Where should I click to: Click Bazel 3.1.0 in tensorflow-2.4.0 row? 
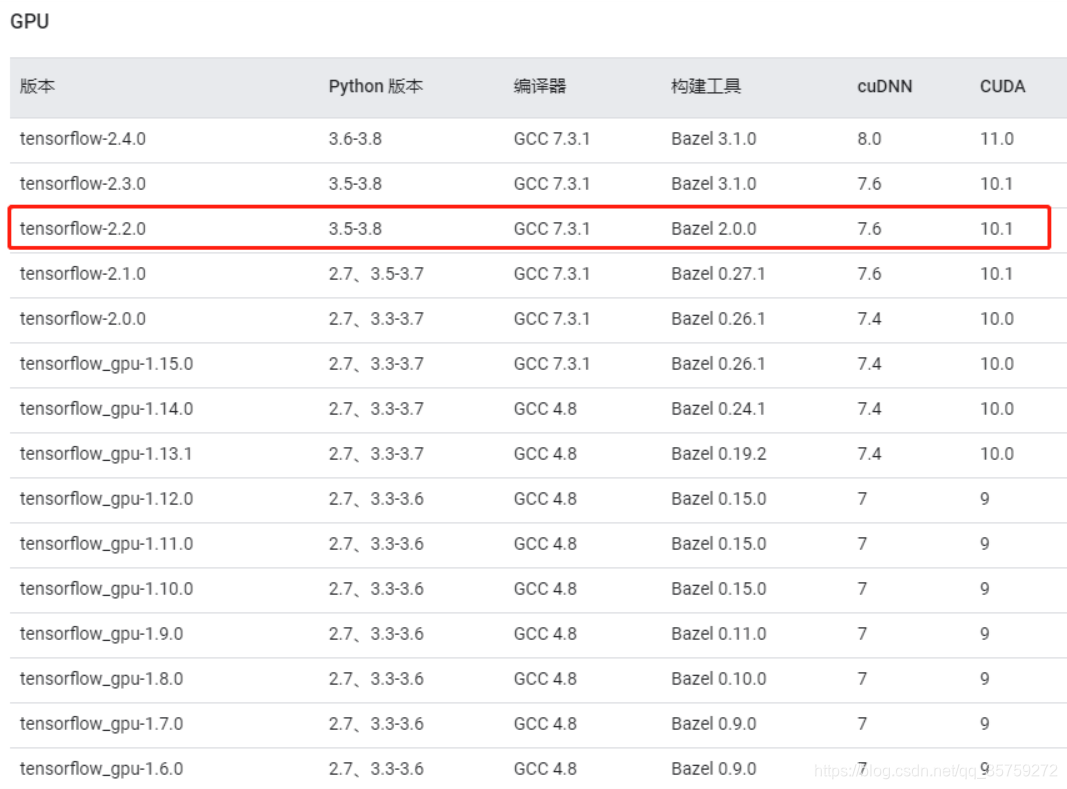click(714, 139)
